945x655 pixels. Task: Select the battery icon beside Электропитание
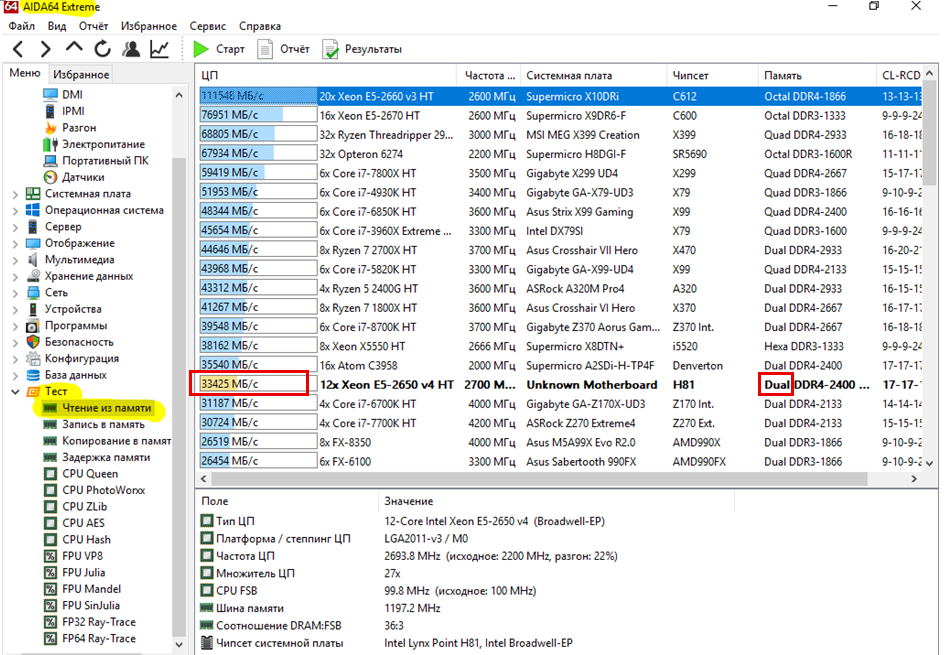click(51, 144)
